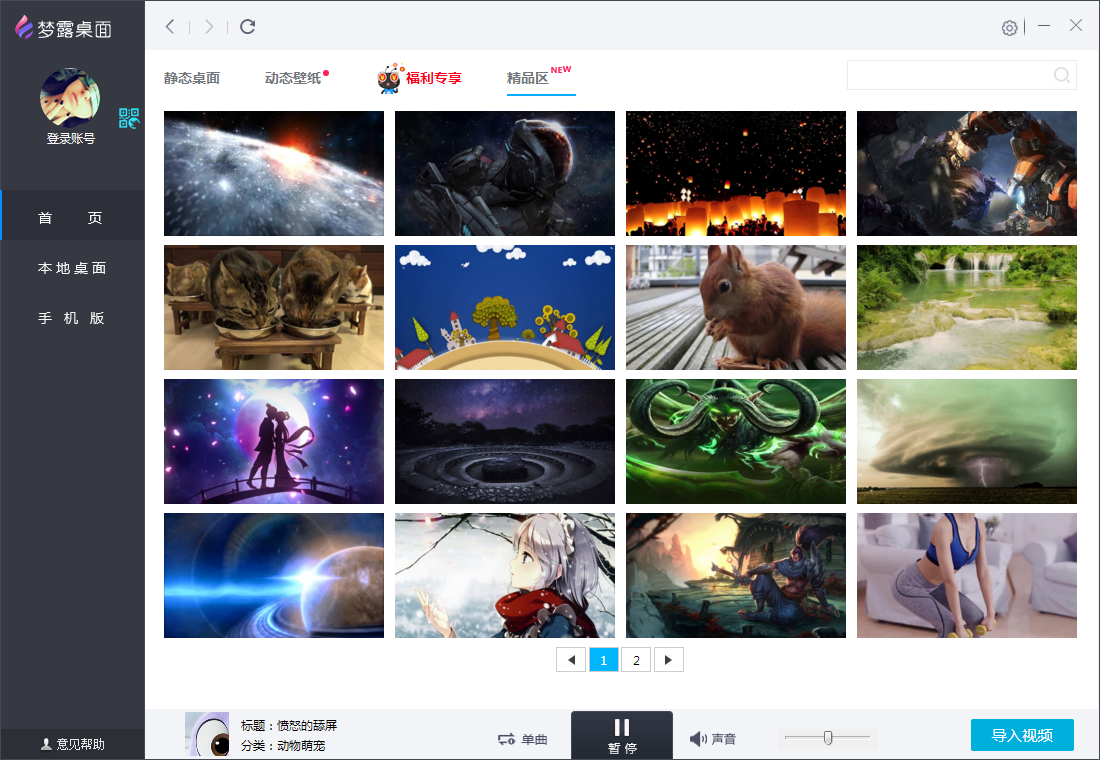Select the armored space soldier wallpaper

tap(504, 173)
